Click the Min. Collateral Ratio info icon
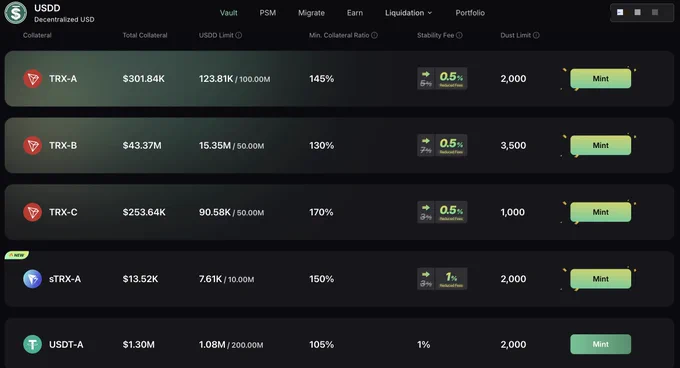Screen dimensions: 680x368 click(374, 35)
